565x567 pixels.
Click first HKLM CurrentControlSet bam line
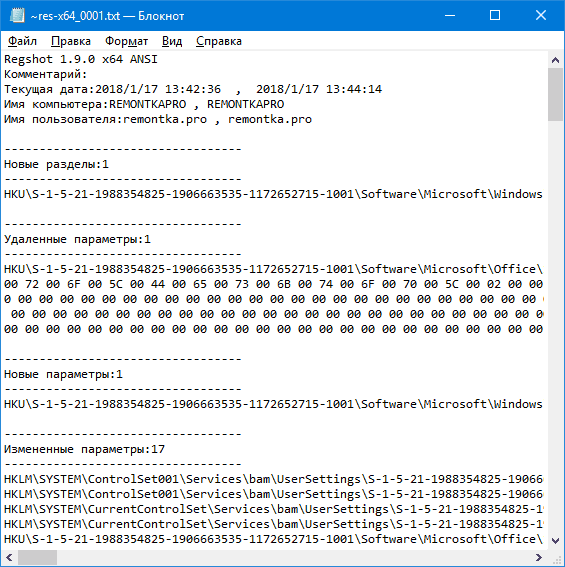tap(273, 510)
